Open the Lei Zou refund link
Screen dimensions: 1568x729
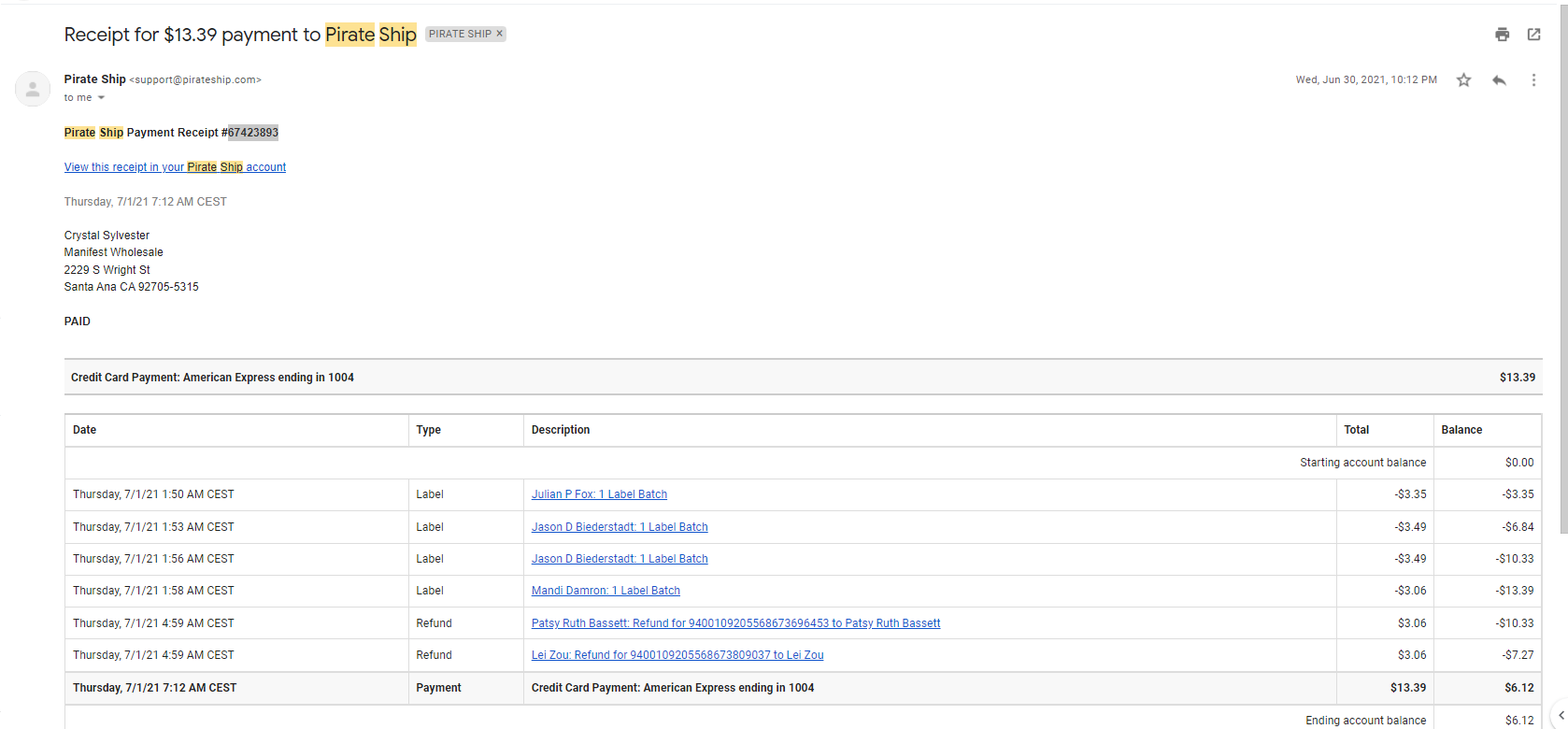(677, 655)
